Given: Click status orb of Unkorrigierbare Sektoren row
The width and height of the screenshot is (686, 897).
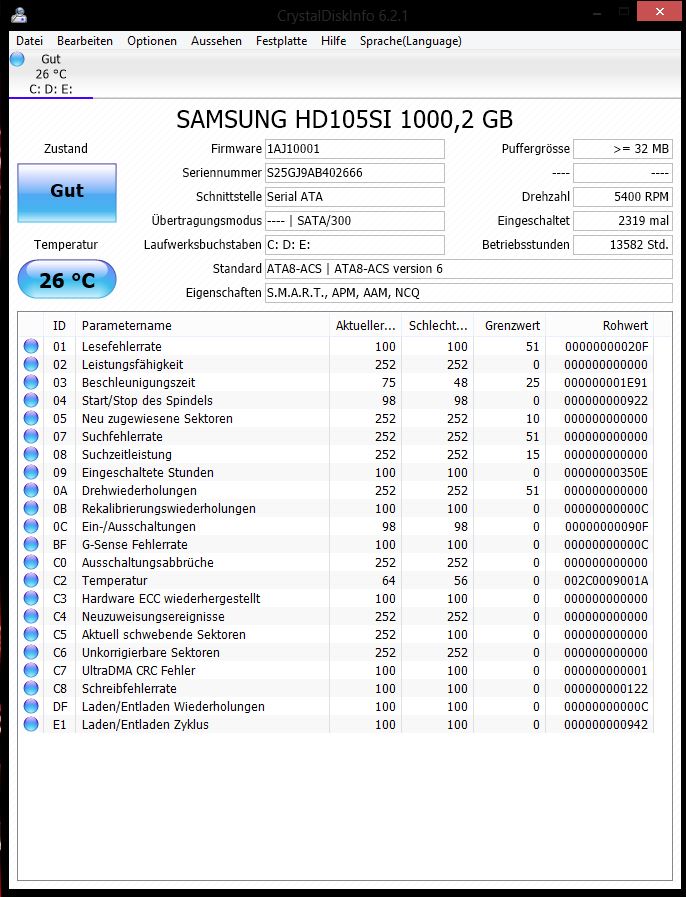Looking at the screenshot, I should tap(31, 653).
